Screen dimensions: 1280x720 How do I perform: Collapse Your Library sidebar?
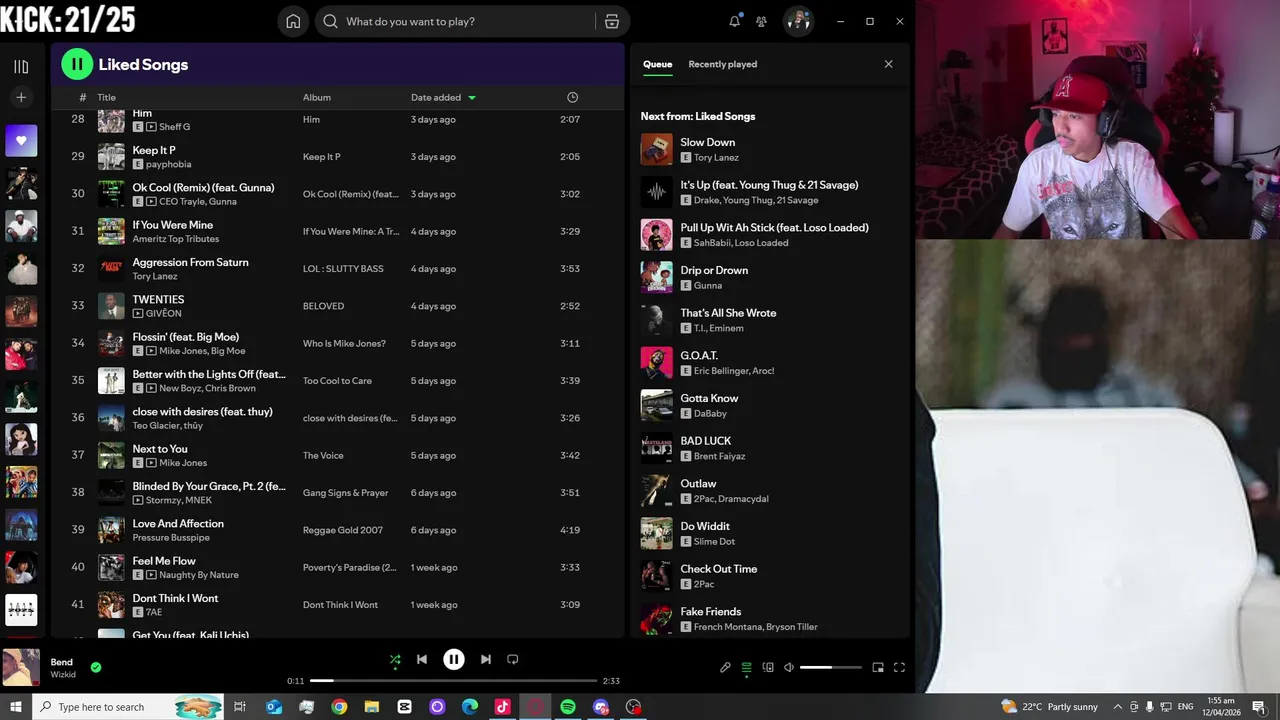[21, 66]
